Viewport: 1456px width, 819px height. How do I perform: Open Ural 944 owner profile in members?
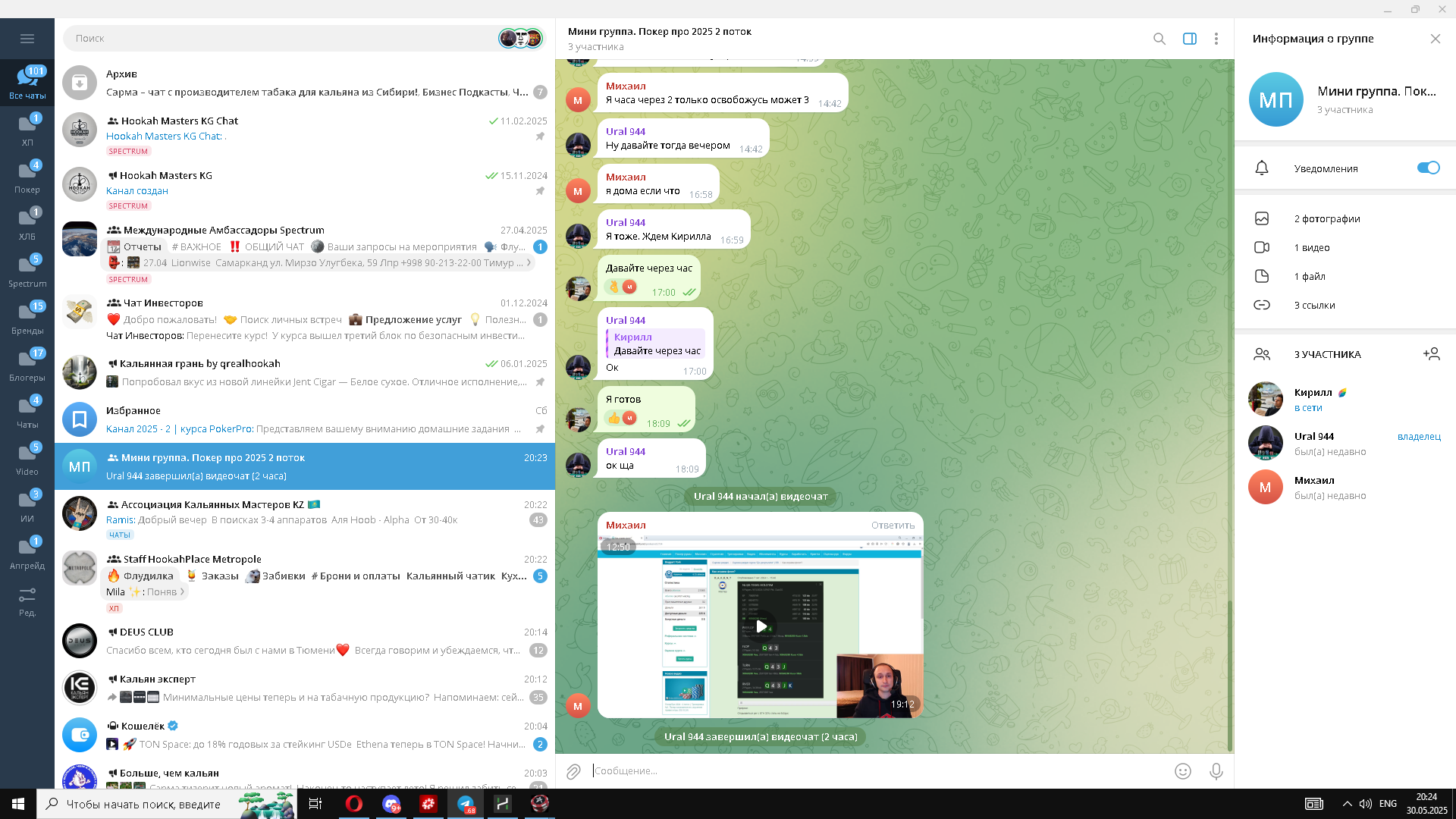click(x=1345, y=444)
